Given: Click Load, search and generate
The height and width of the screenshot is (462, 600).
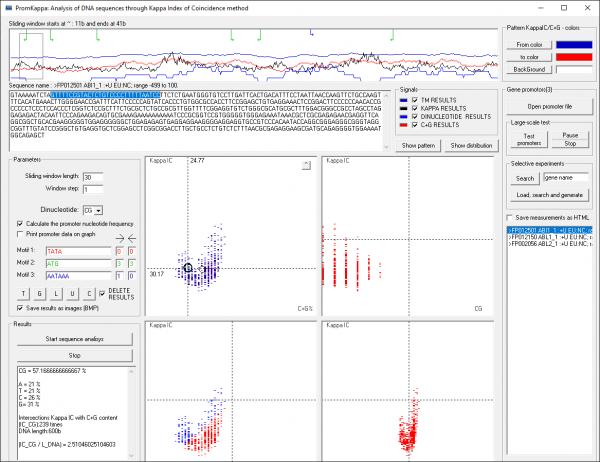Looking at the screenshot, I should [x=549, y=195].
